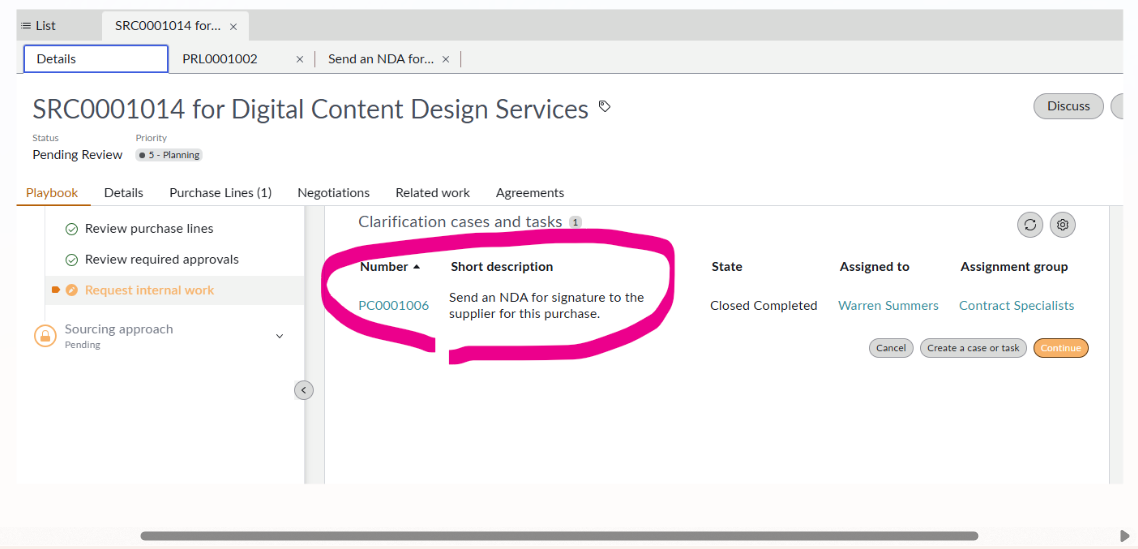Open the Agreements tab

tap(530, 192)
